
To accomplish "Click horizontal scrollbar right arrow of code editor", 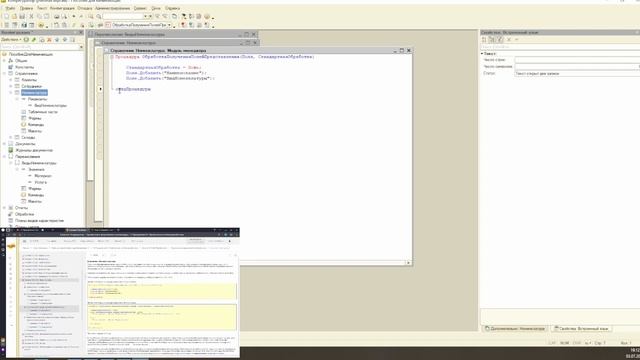I will pos(408,263).
